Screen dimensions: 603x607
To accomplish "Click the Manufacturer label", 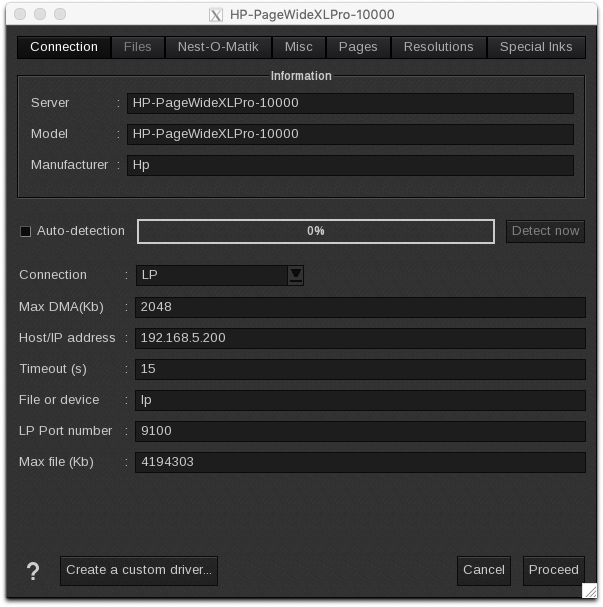I will 70,165.
